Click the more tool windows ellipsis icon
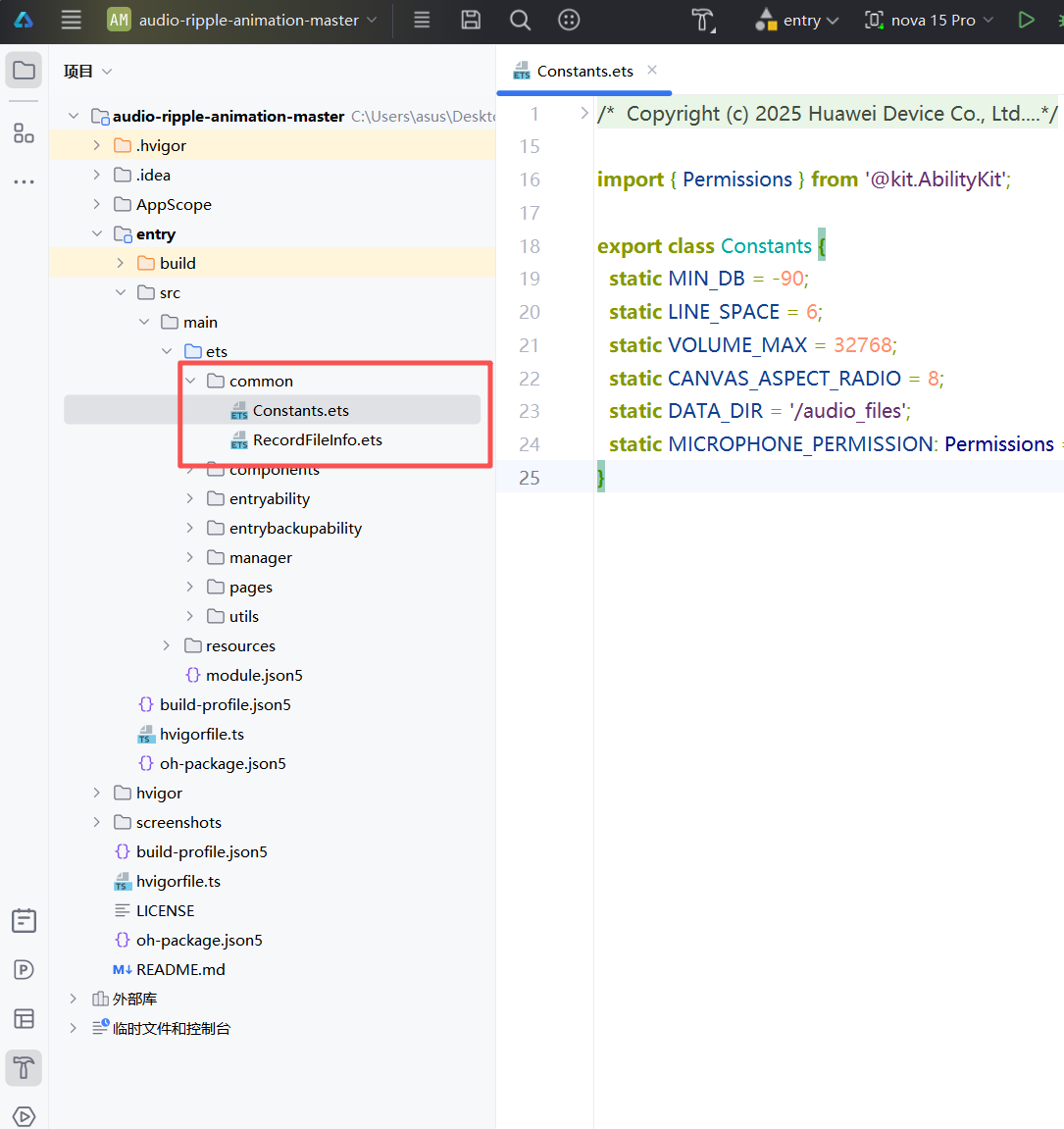The image size is (1064, 1129). (24, 182)
